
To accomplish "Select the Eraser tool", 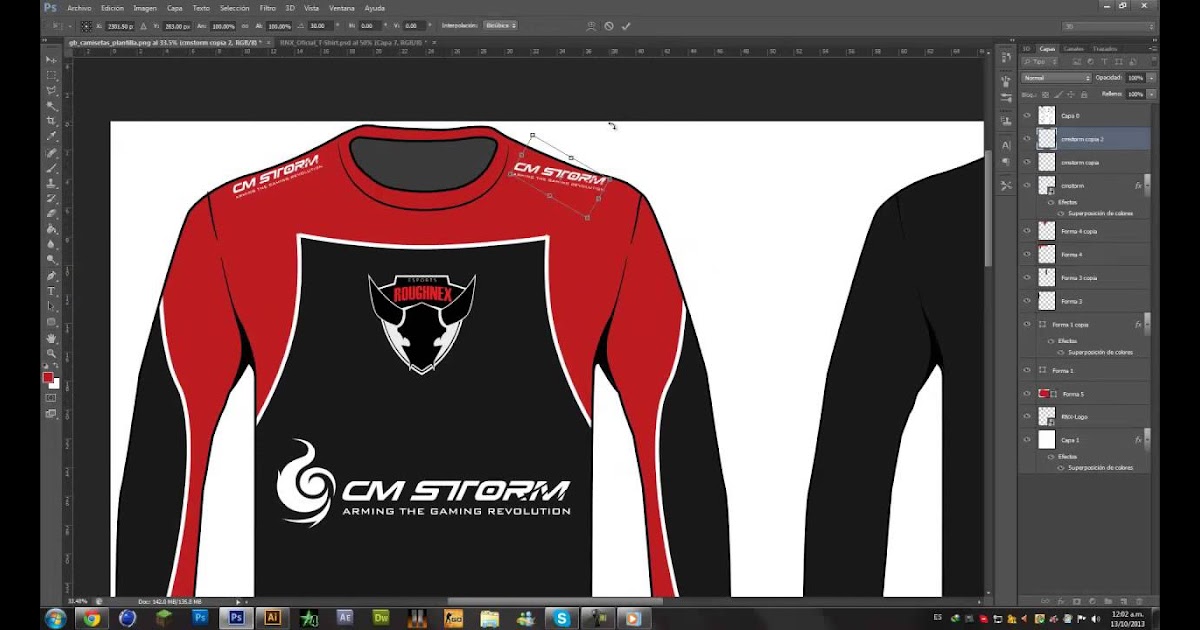I will pos(52,214).
